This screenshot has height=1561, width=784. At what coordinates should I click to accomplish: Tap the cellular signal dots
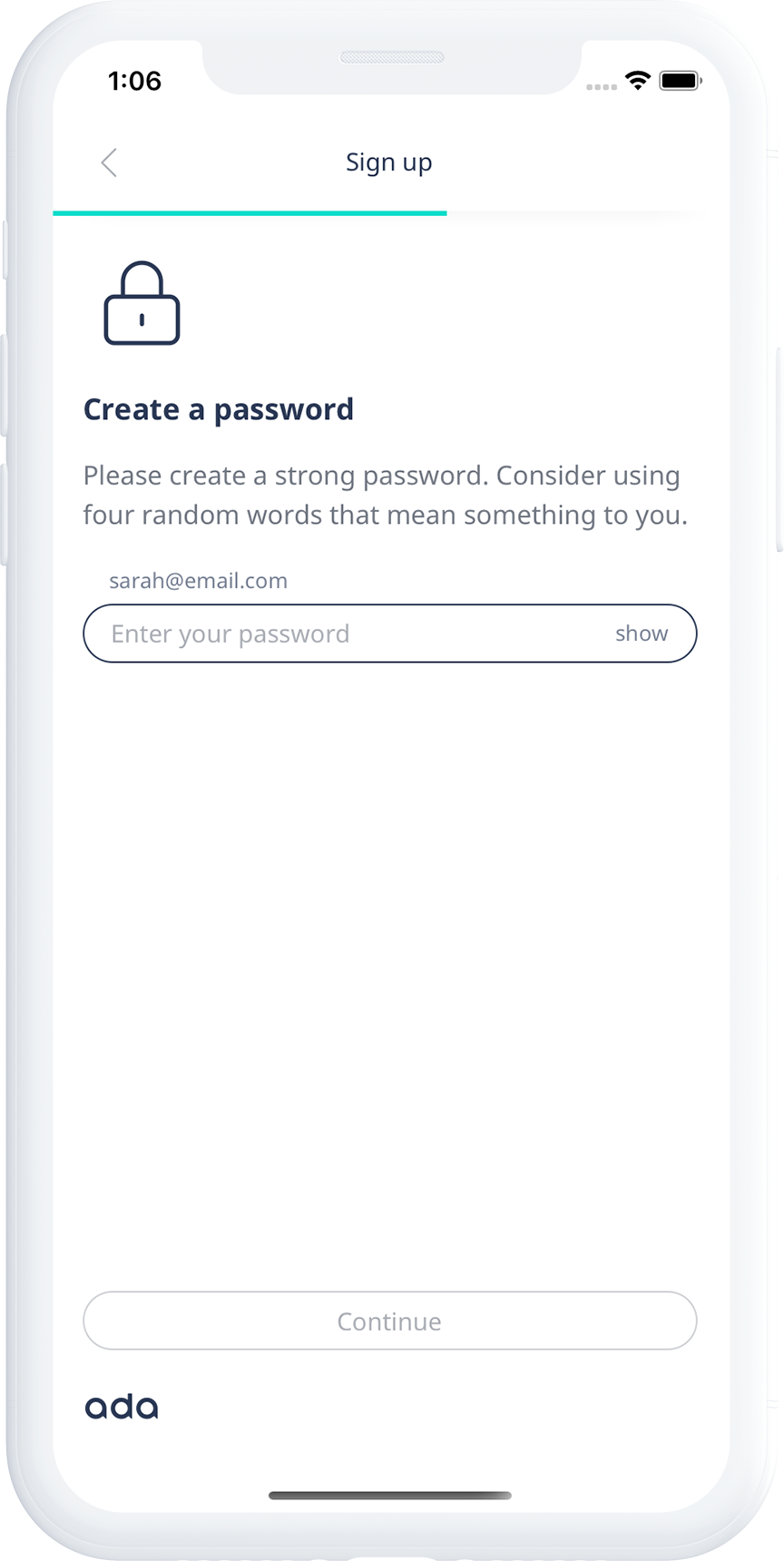point(601,87)
